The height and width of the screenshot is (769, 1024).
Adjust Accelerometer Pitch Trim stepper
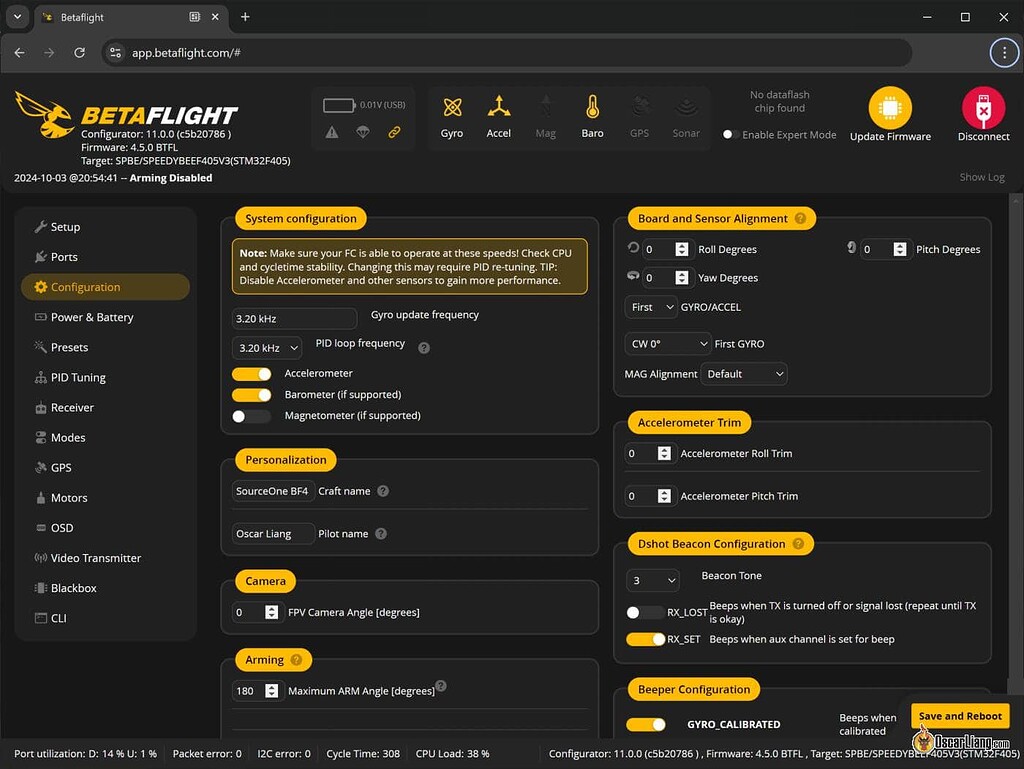[664, 496]
